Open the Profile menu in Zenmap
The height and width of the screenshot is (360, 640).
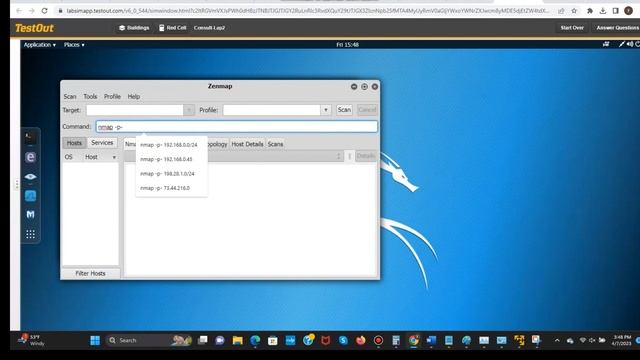[112, 96]
